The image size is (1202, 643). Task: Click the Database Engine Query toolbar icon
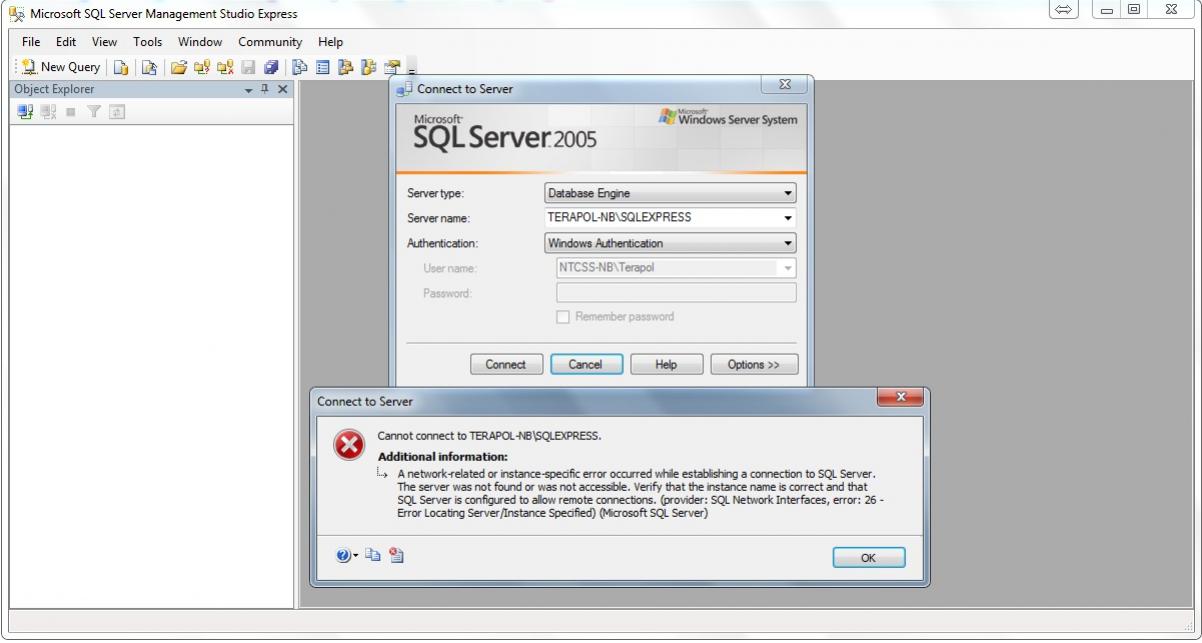click(120, 67)
